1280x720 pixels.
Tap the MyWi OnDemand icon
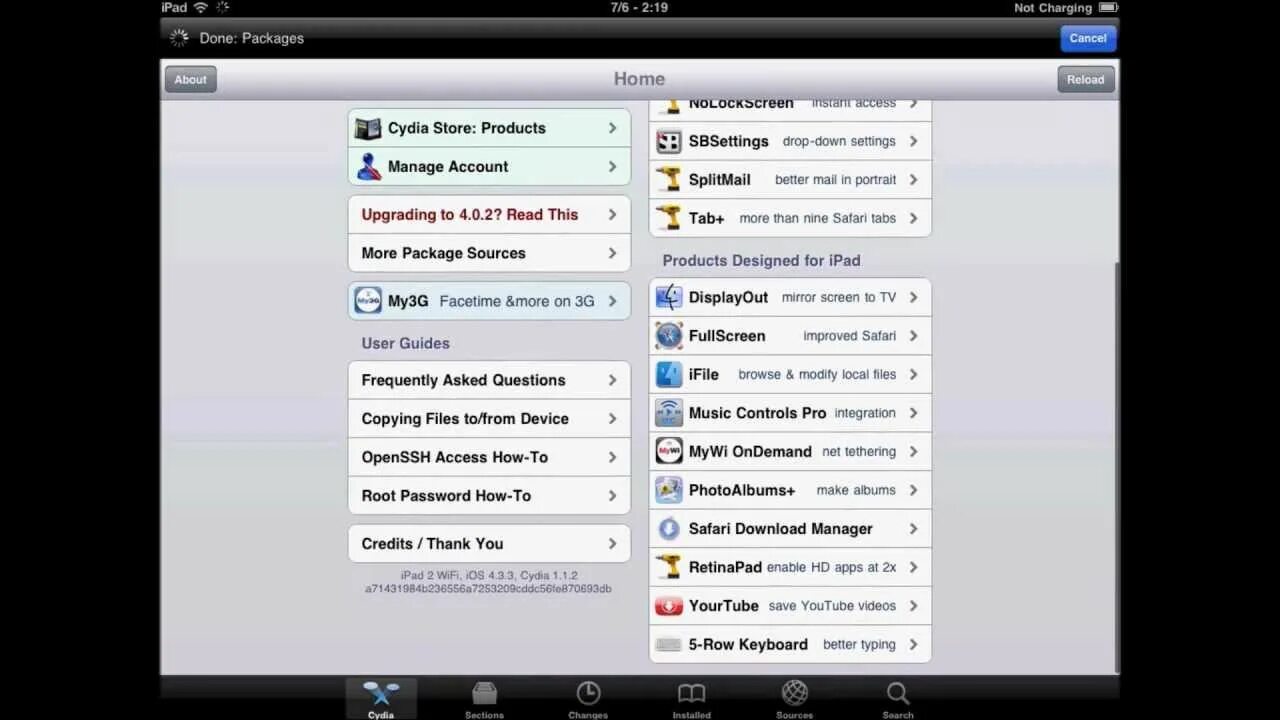point(669,451)
